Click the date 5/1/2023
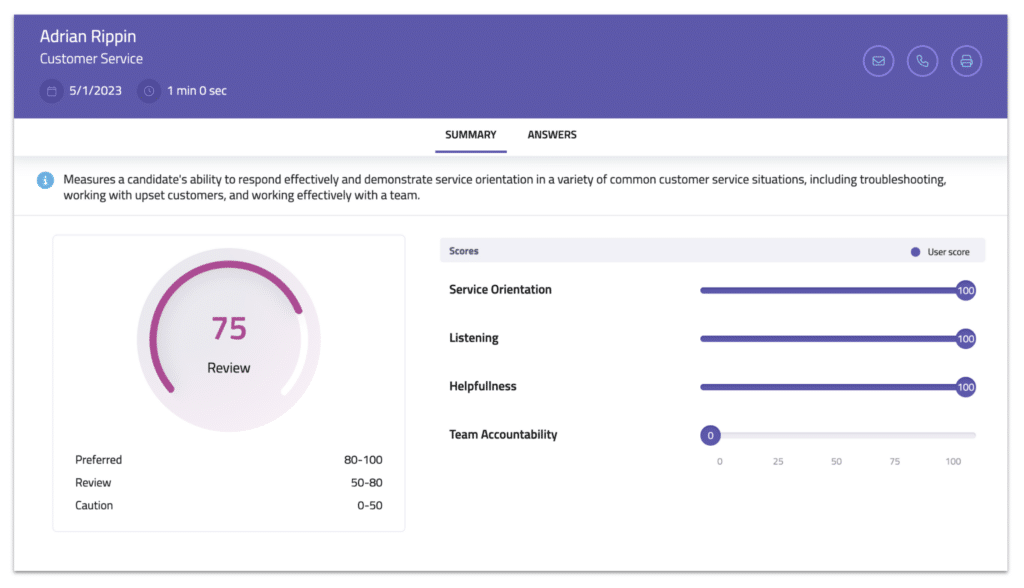The width and height of the screenshot is (1024, 588). click(x=95, y=91)
